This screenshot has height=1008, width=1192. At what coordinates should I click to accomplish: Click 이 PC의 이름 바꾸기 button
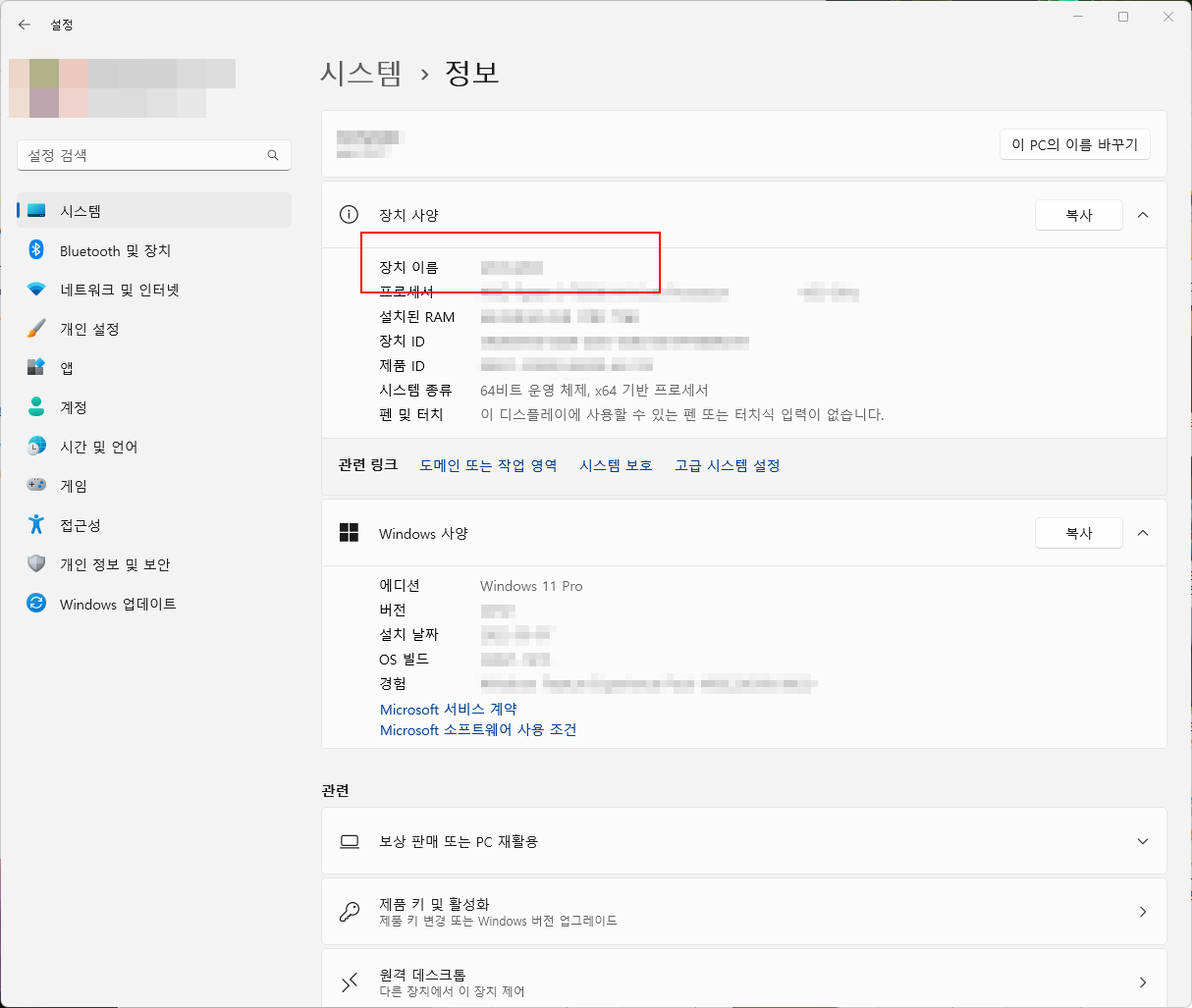[x=1075, y=144]
